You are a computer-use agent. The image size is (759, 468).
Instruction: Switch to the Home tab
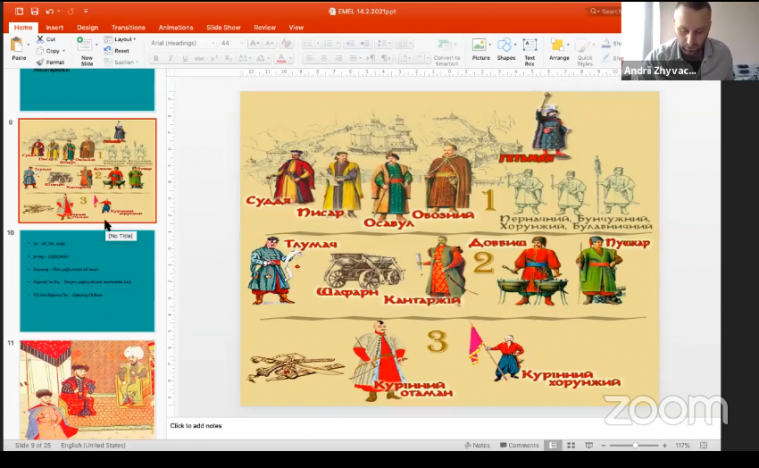tap(23, 28)
